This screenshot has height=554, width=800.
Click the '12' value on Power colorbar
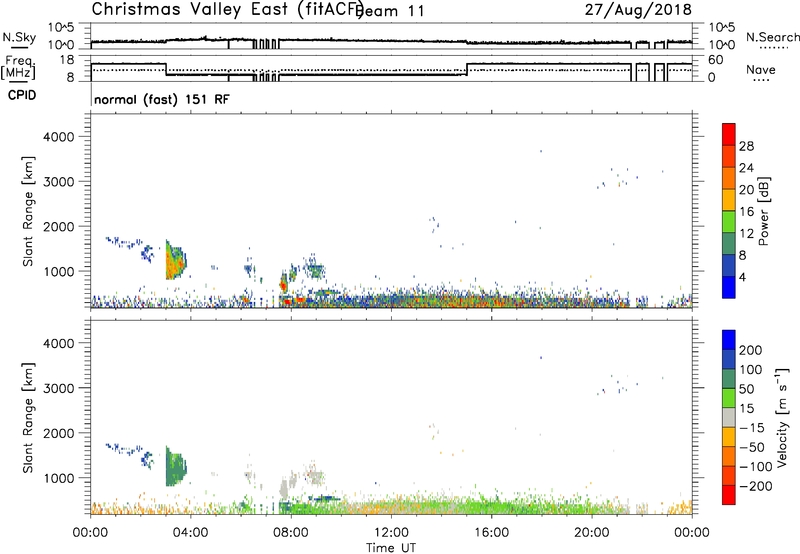[746, 234]
